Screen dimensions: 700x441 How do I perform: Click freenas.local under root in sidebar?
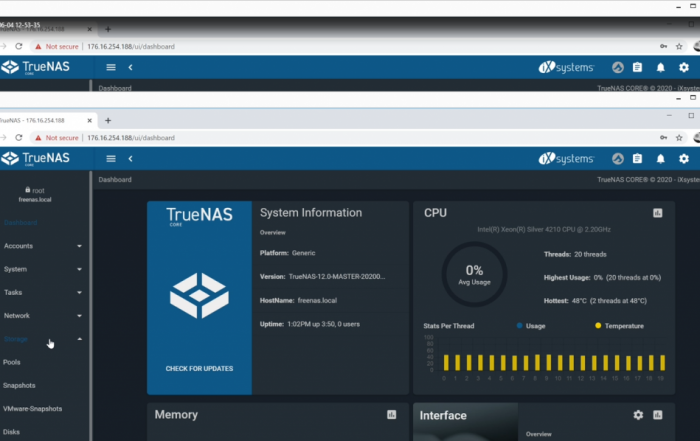35,200
